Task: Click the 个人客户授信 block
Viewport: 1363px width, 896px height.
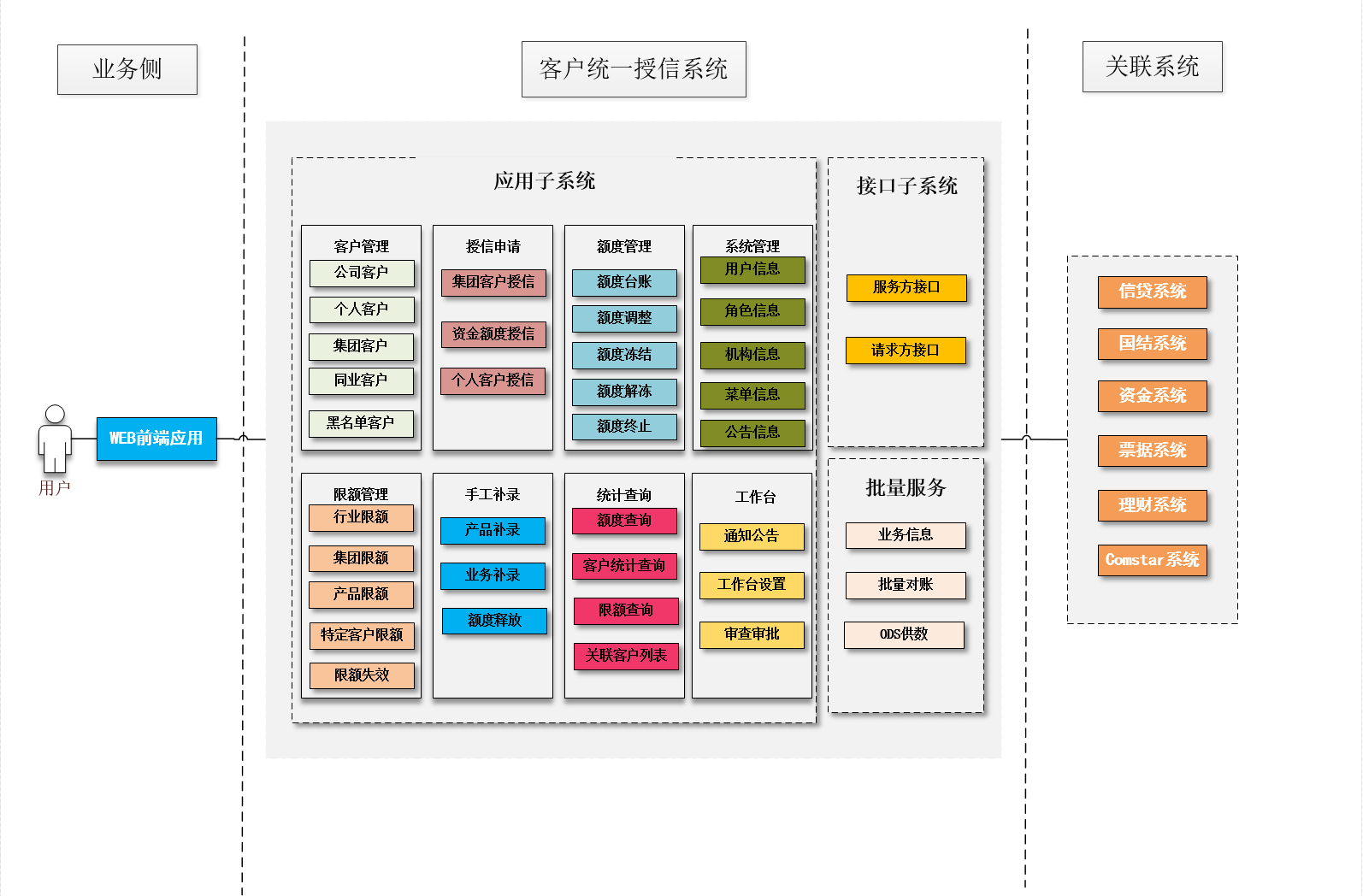Action: [x=493, y=380]
